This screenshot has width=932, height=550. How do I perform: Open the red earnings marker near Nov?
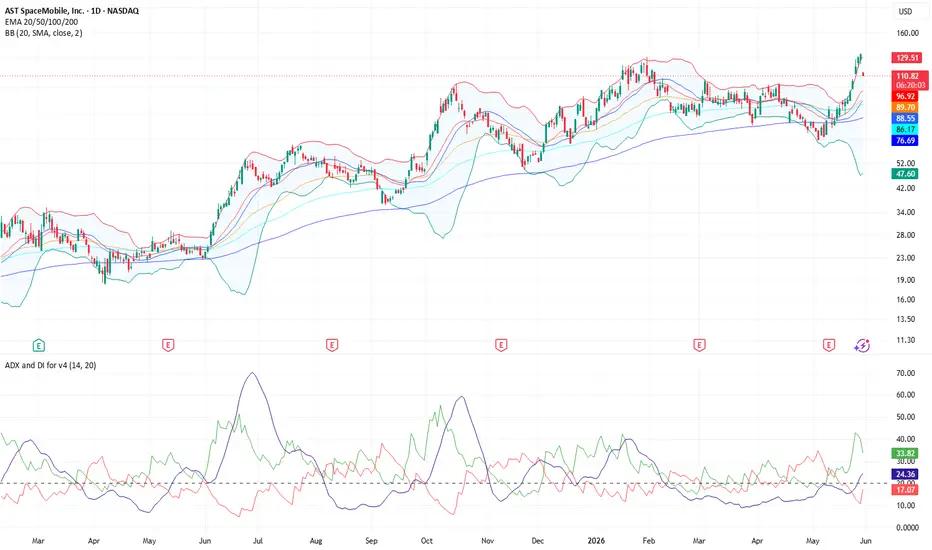click(x=501, y=345)
